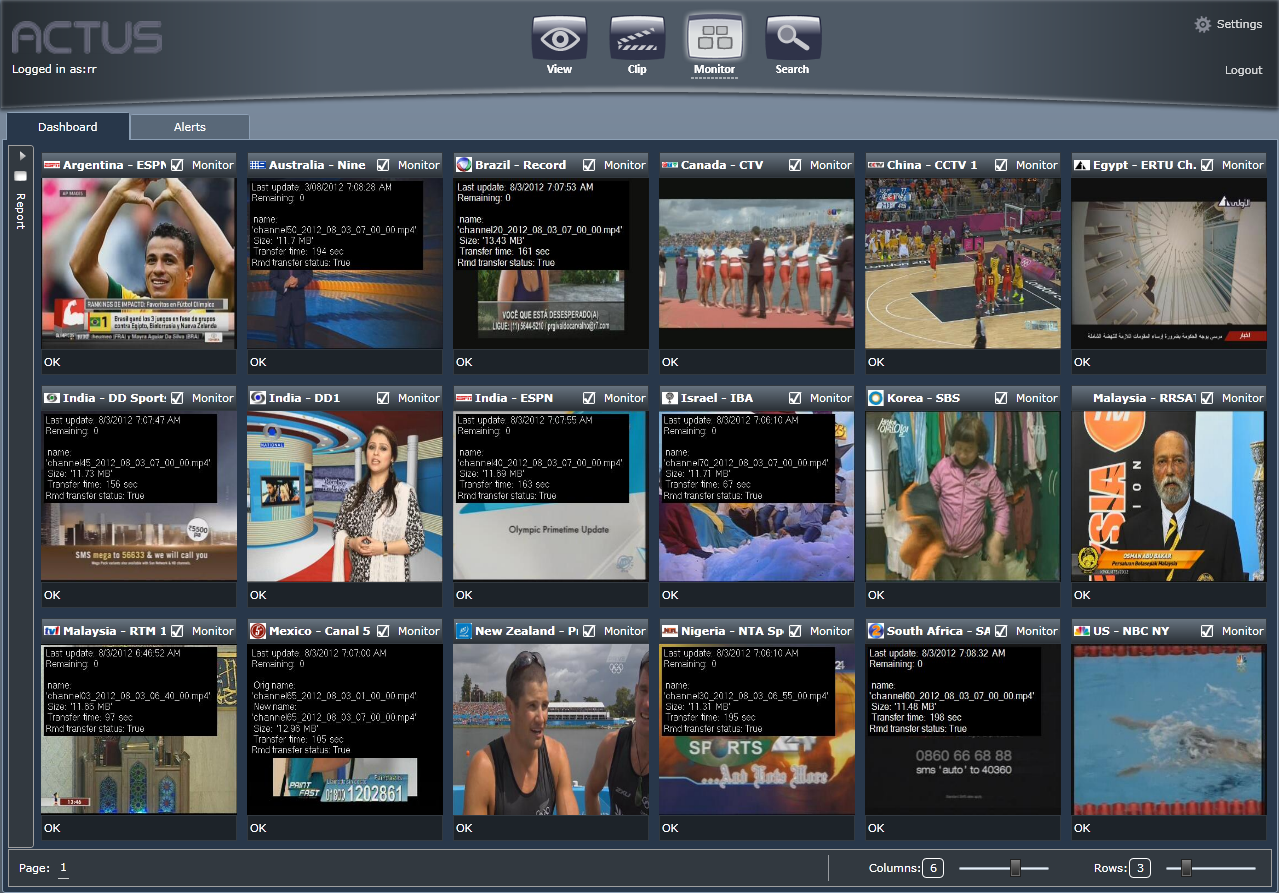Image resolution: width=1279 pixels, height=893 pixels.
Task: Switch to the Alerts tab
Action: pos(190,127)
